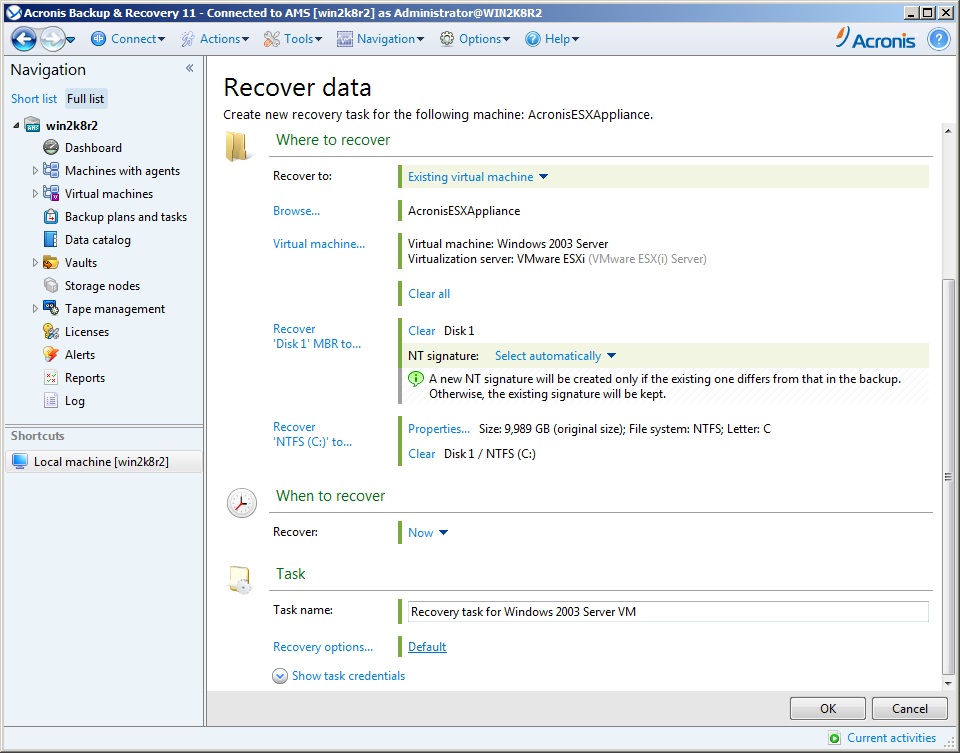The height and width of the screenshot is (753, 960).
Task: Open the Recover Now schedule dropdown
Action: click(x=428, y=533)
